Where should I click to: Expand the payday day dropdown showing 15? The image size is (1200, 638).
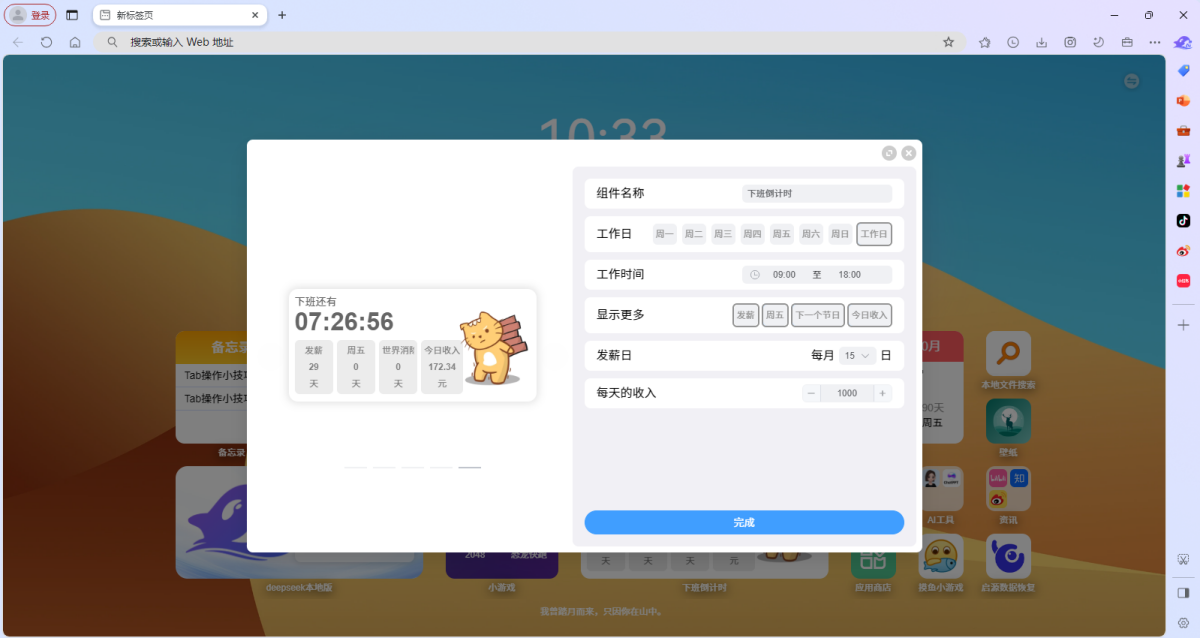(857, 355)
